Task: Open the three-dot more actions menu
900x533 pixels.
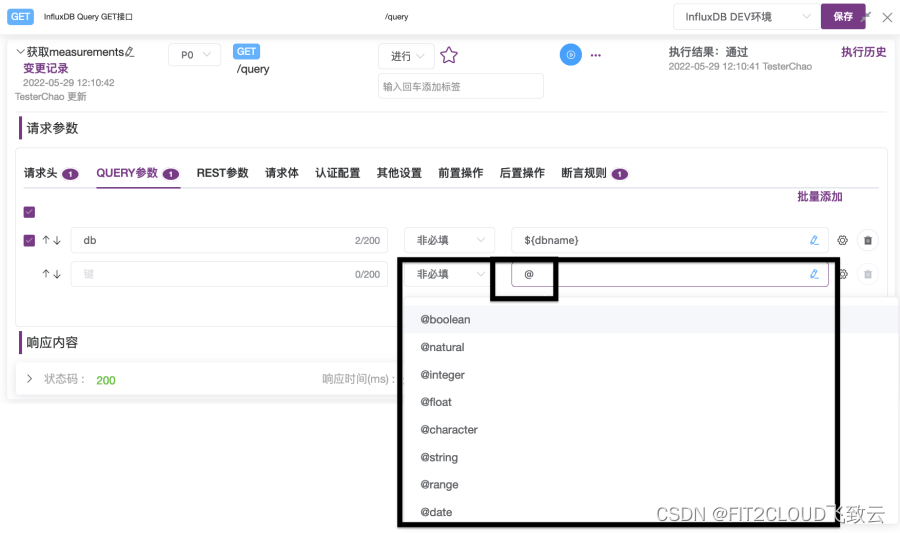Action: point(596,56)
